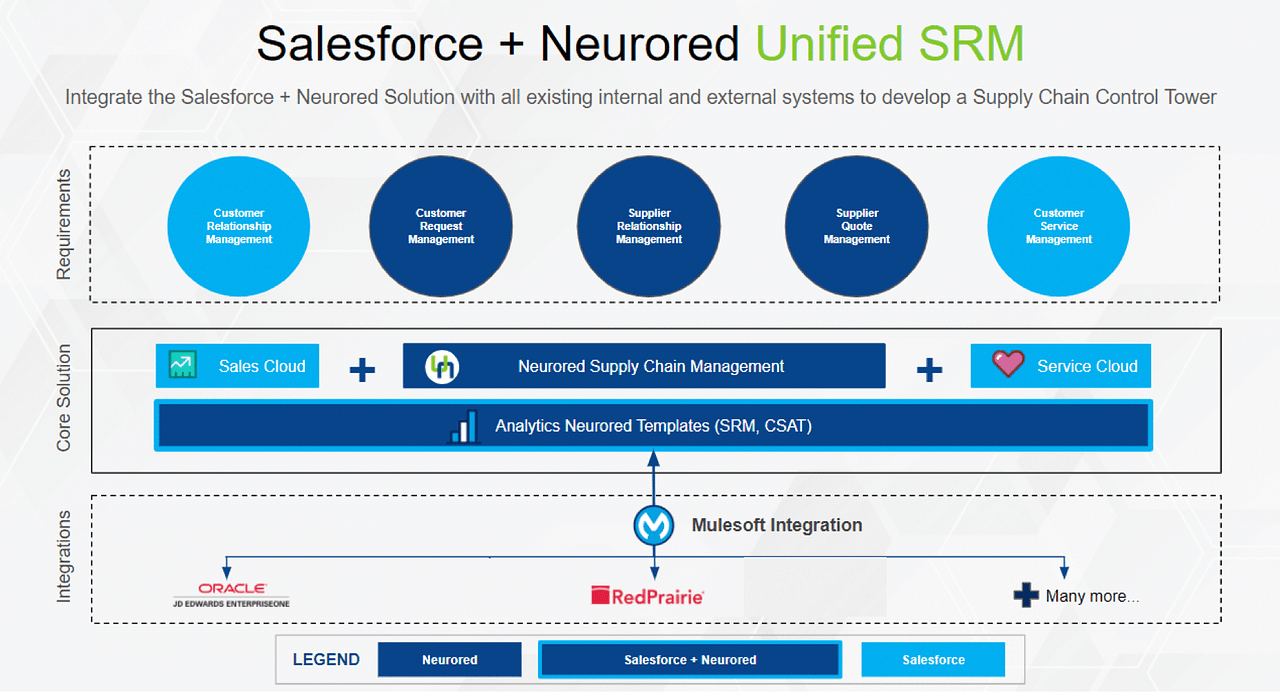This screenshot has width=1280, height=693.
Task: Select the Salesforce + Neurored legend entry
Action: click(690, 659)
